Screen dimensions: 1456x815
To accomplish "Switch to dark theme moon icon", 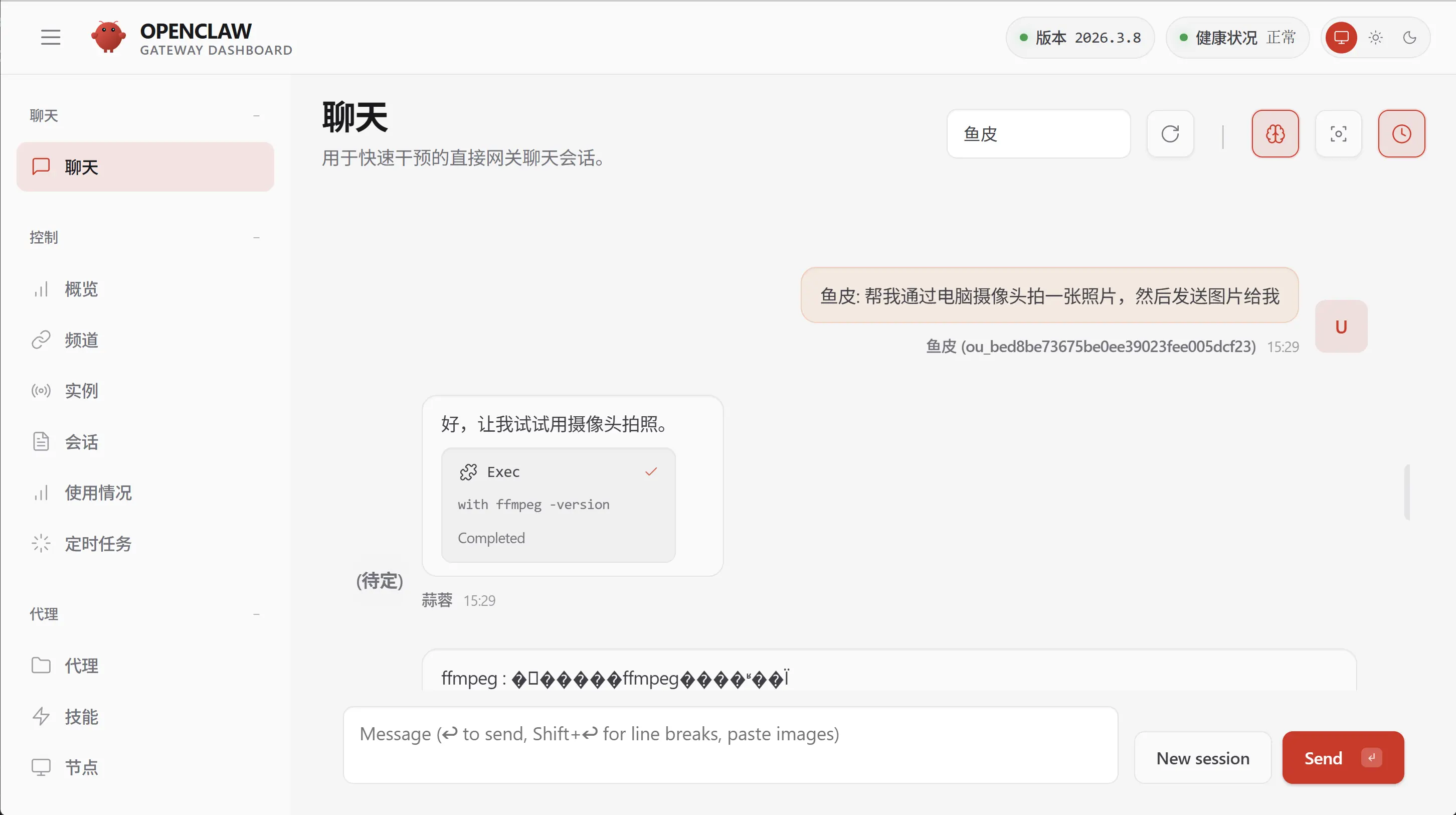I will [1410, 37].
